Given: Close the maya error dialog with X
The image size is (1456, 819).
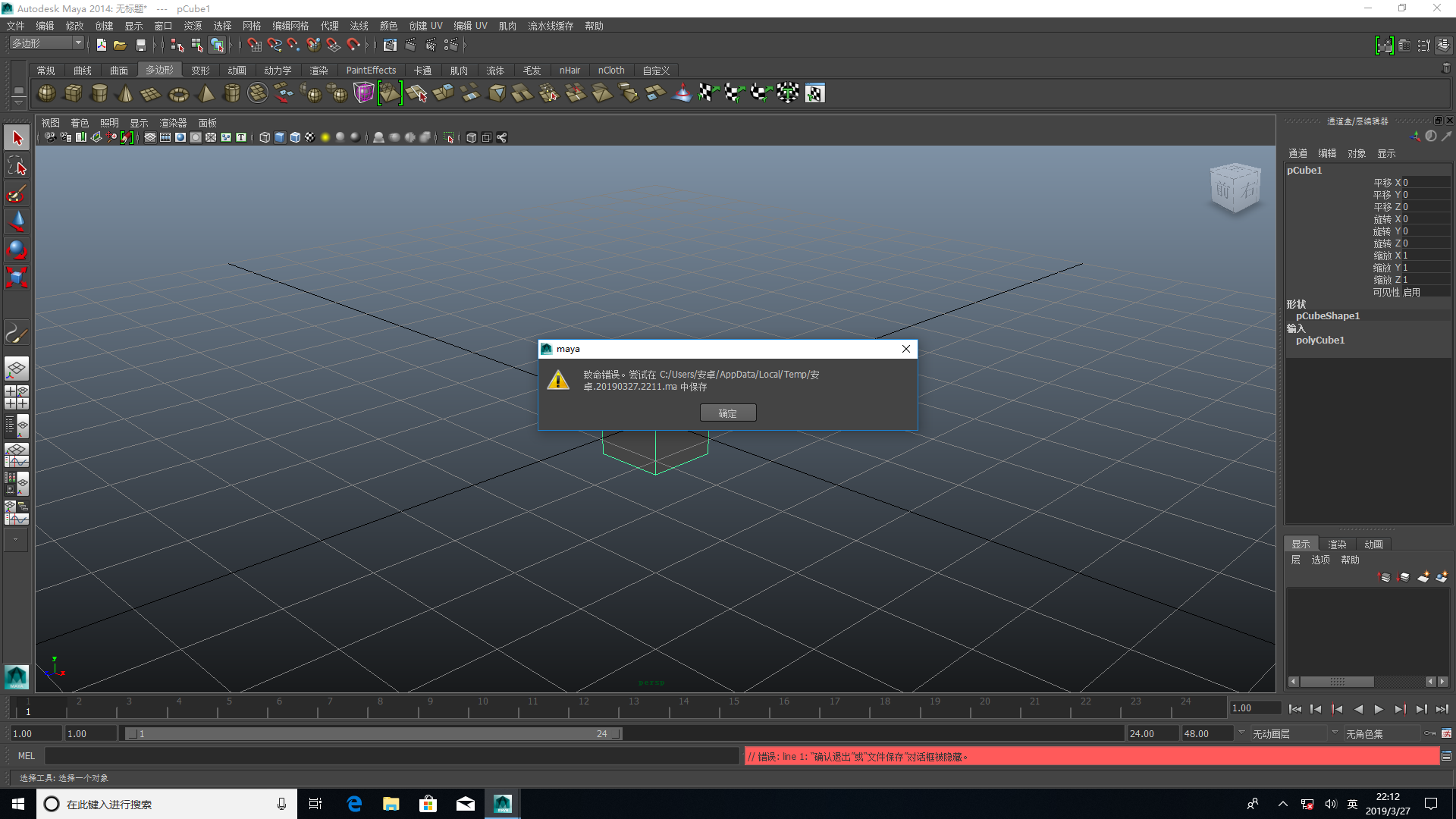Looking at the screenshot, I should coord(905,349).
